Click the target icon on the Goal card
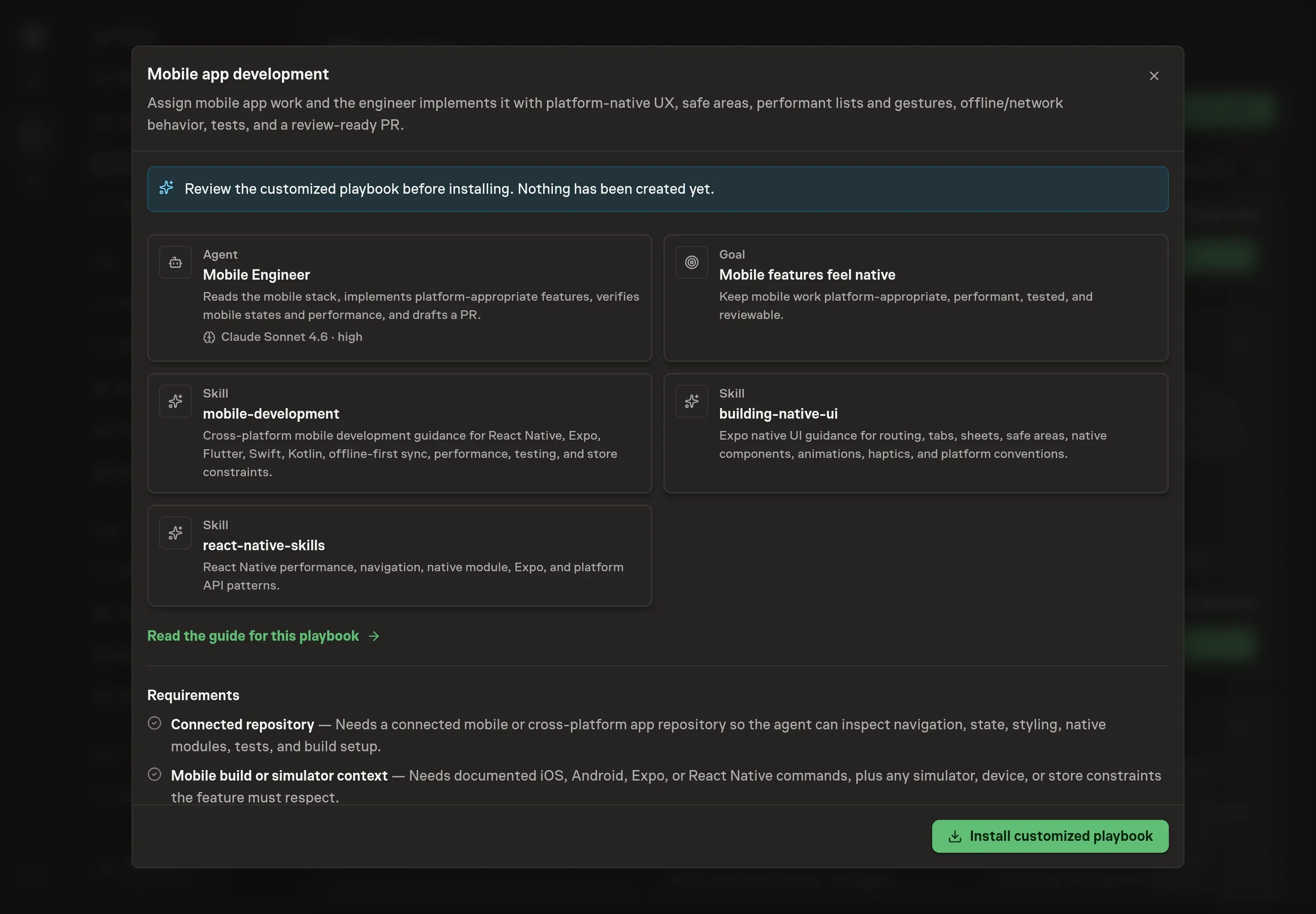This screenshot has height=914, width=1316. click(691, 262)
